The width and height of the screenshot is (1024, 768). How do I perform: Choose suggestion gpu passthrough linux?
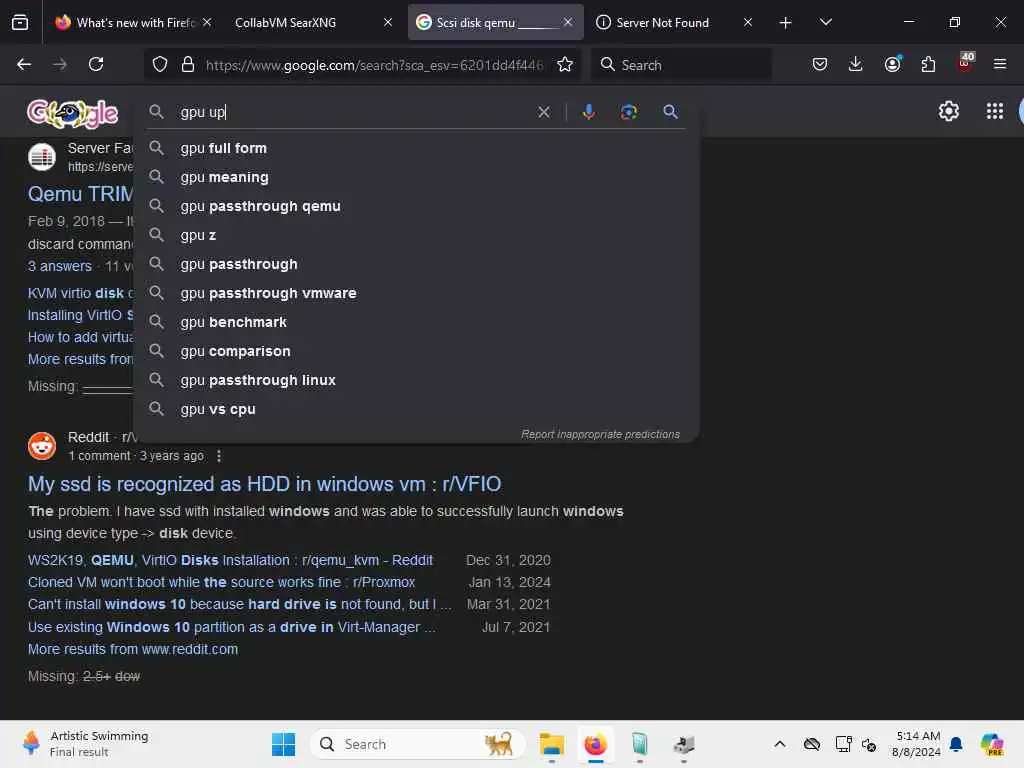point(416,380)
